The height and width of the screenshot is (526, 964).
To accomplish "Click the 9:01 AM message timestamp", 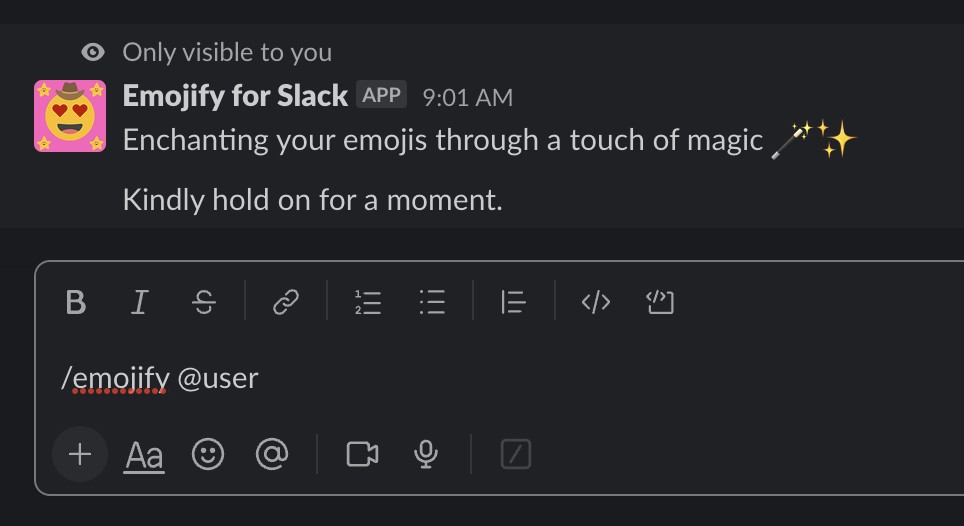I will (467, 97).
